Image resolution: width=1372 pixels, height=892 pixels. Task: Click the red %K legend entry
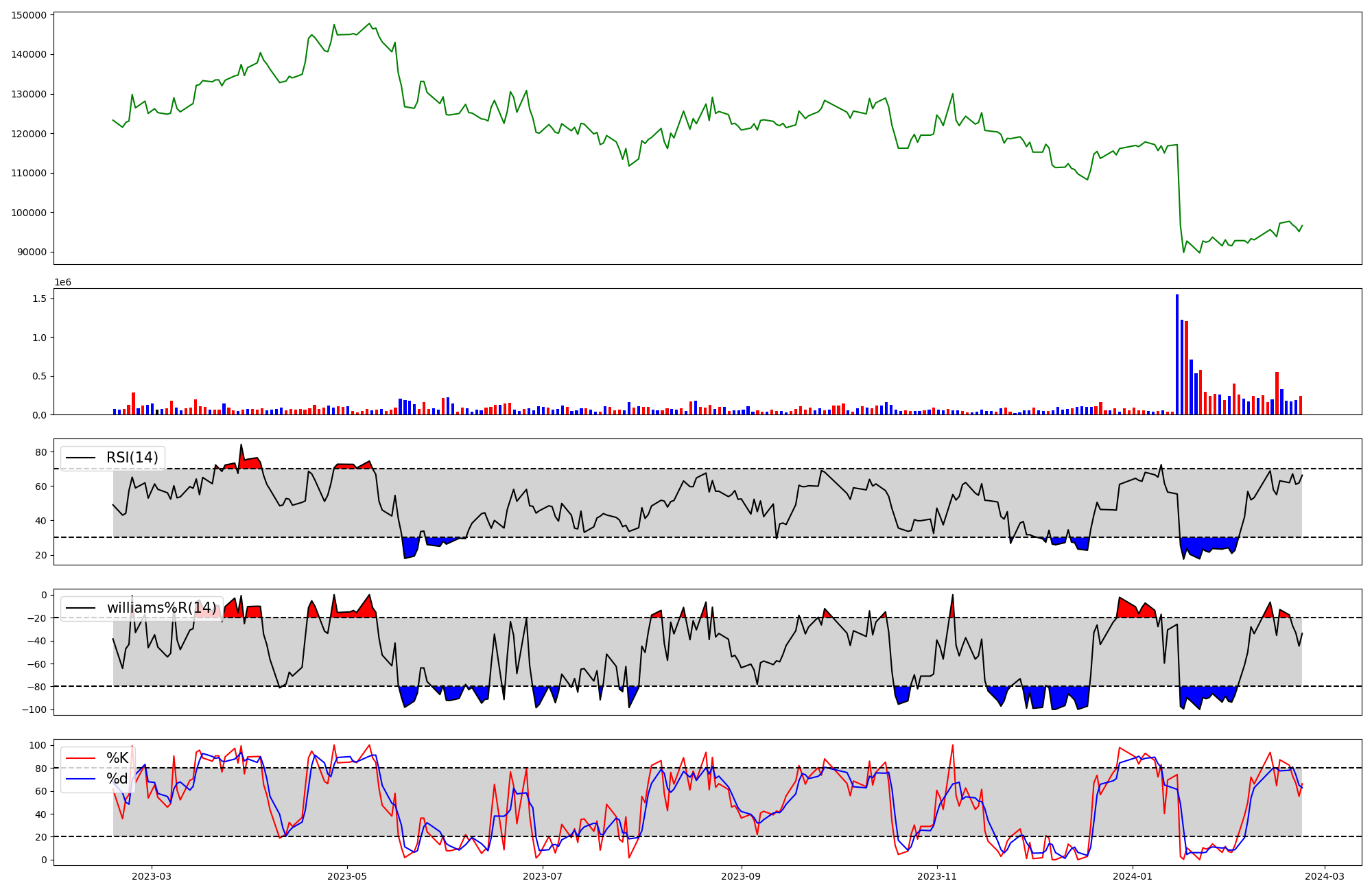117,758
